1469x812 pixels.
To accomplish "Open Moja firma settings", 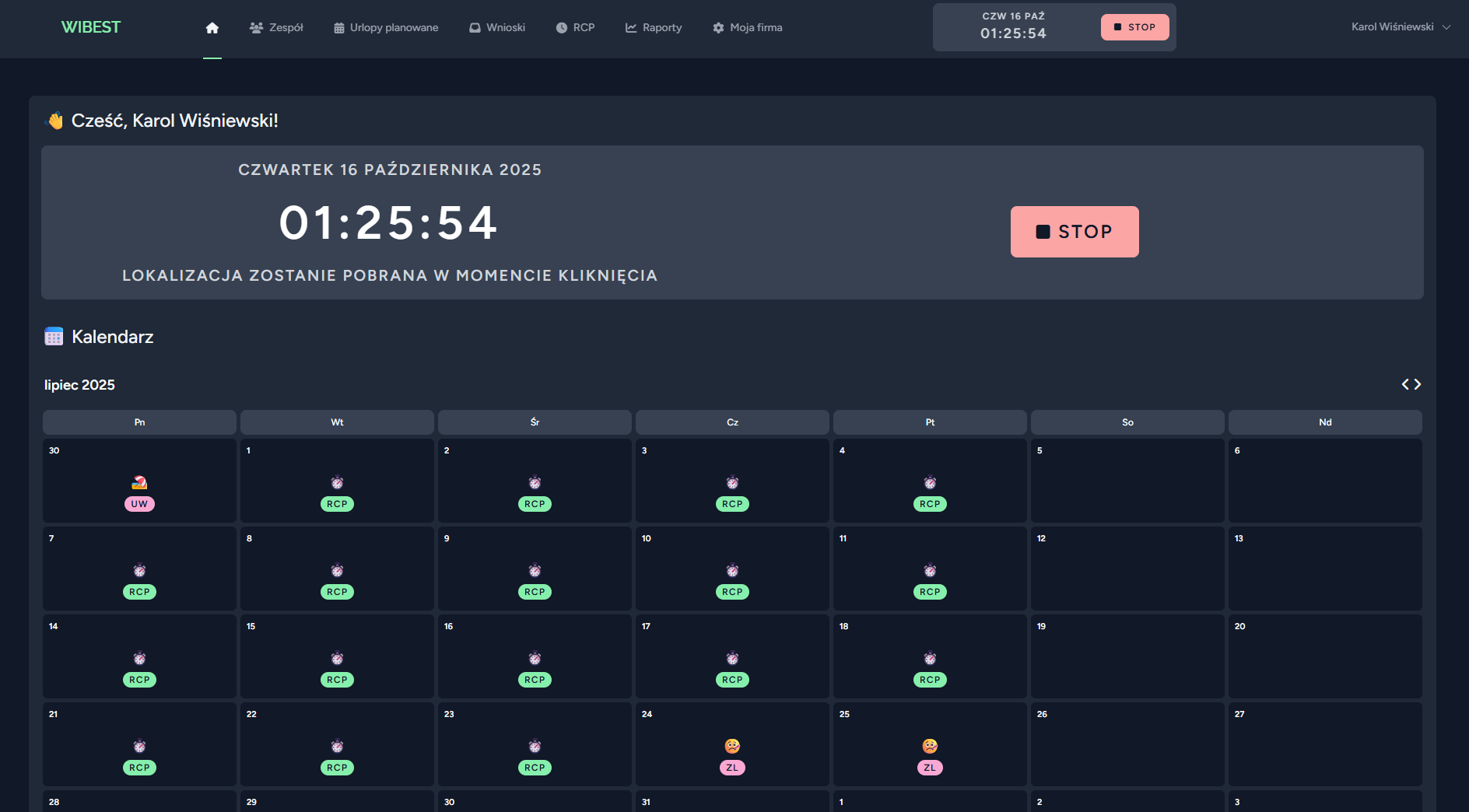I will (748, 28).
